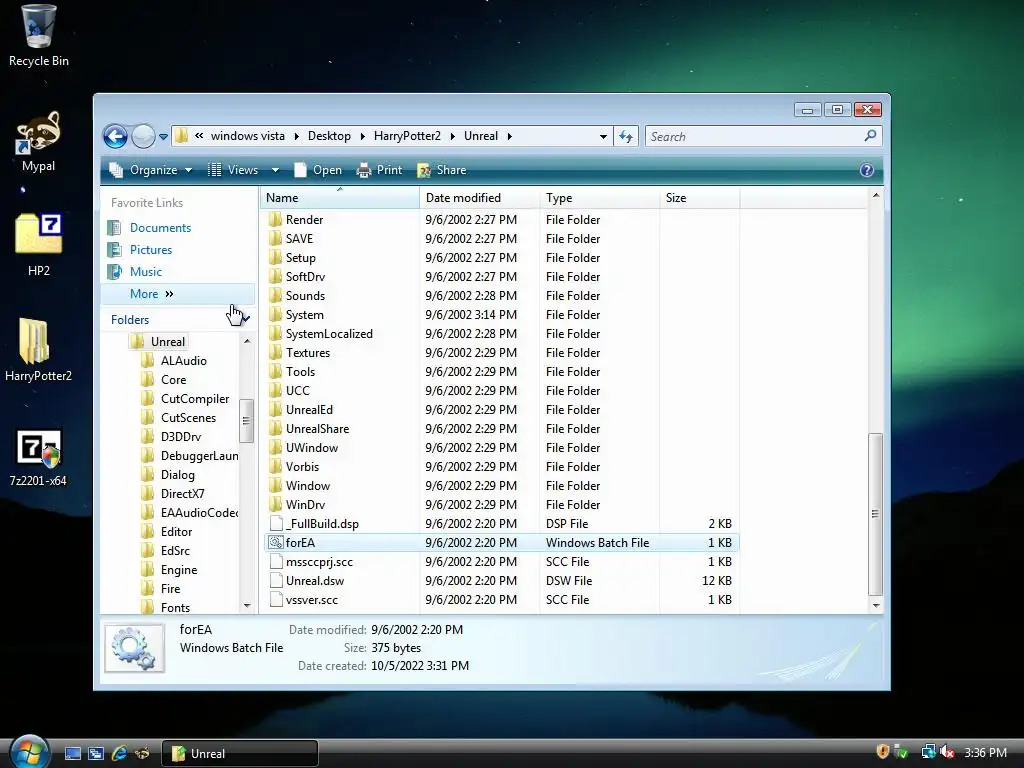The image size is (1024, 768).
Task: Select the HarryPotter2 folder on the desktop
Action: point(38,349)
